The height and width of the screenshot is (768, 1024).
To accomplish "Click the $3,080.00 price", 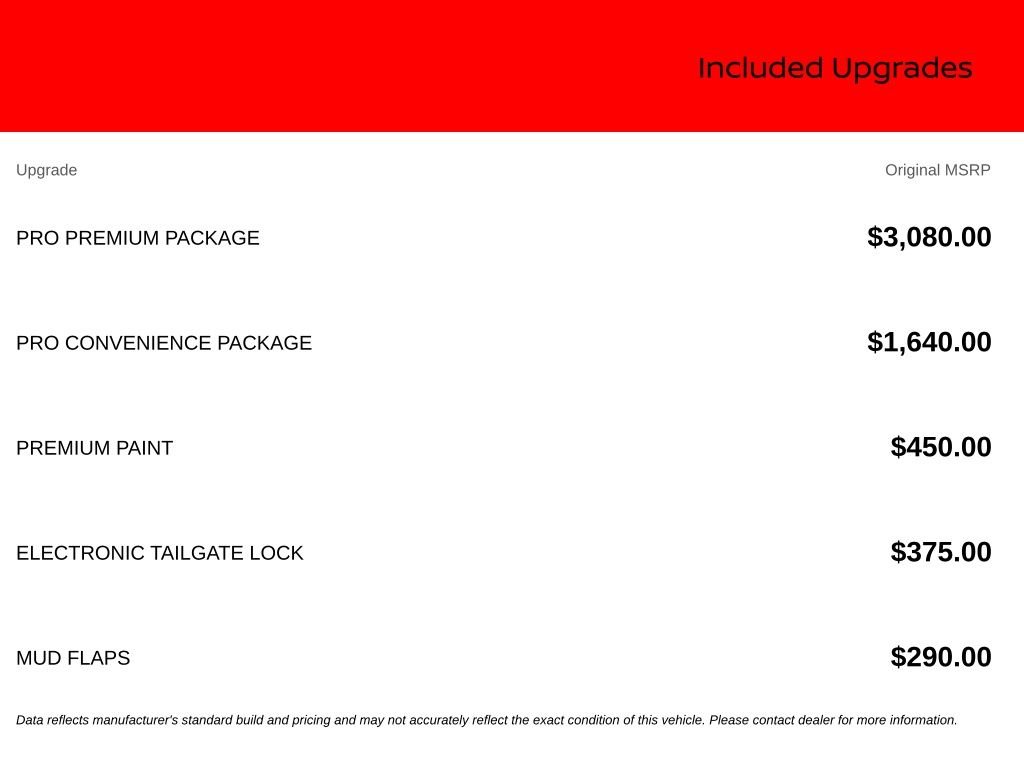I will [x=929, y=237].
